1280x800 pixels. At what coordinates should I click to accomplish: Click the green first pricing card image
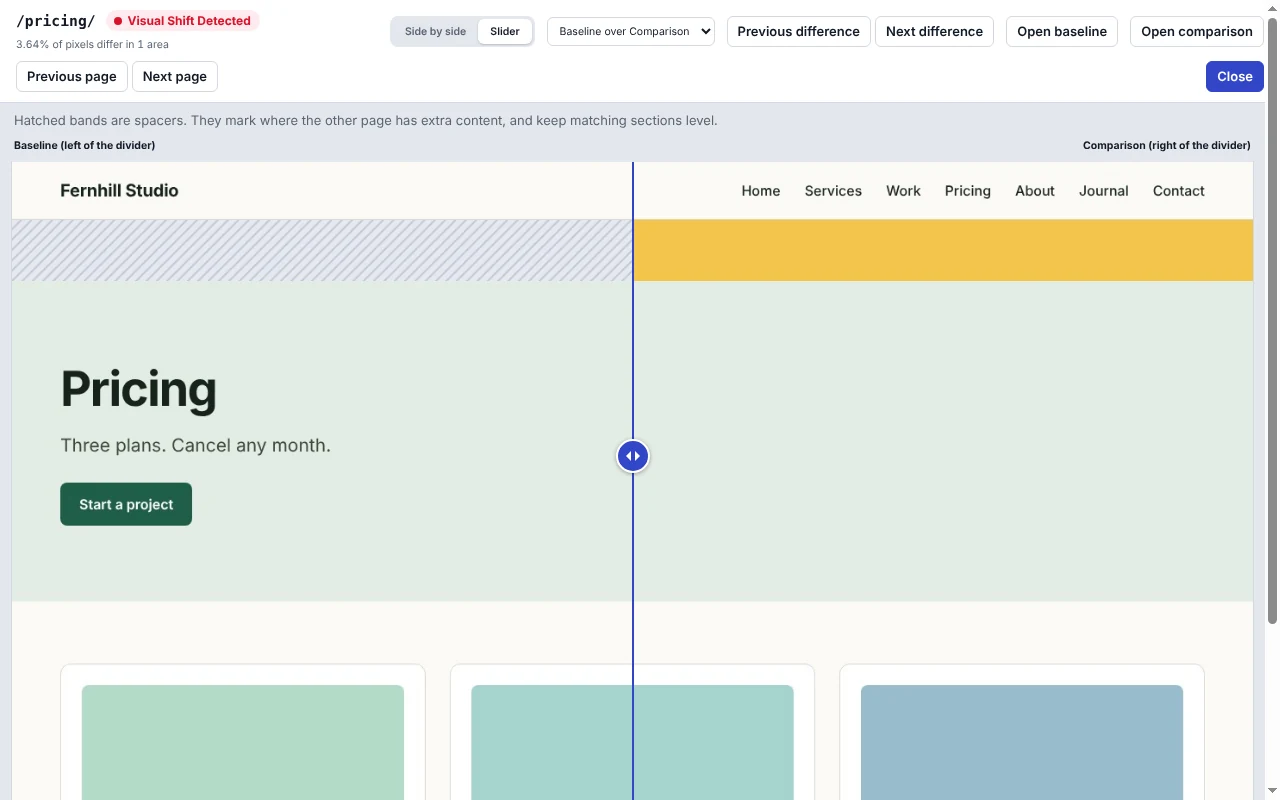click(243, 742)
